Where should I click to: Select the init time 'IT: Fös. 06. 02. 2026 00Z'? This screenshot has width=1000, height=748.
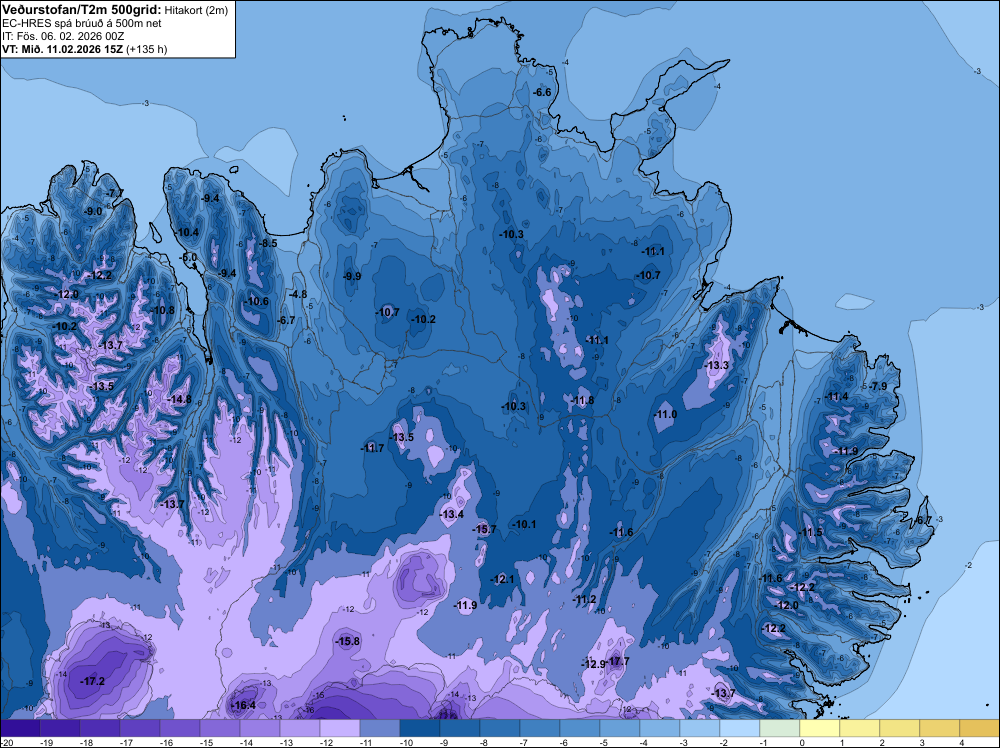[x=63, y=36]
